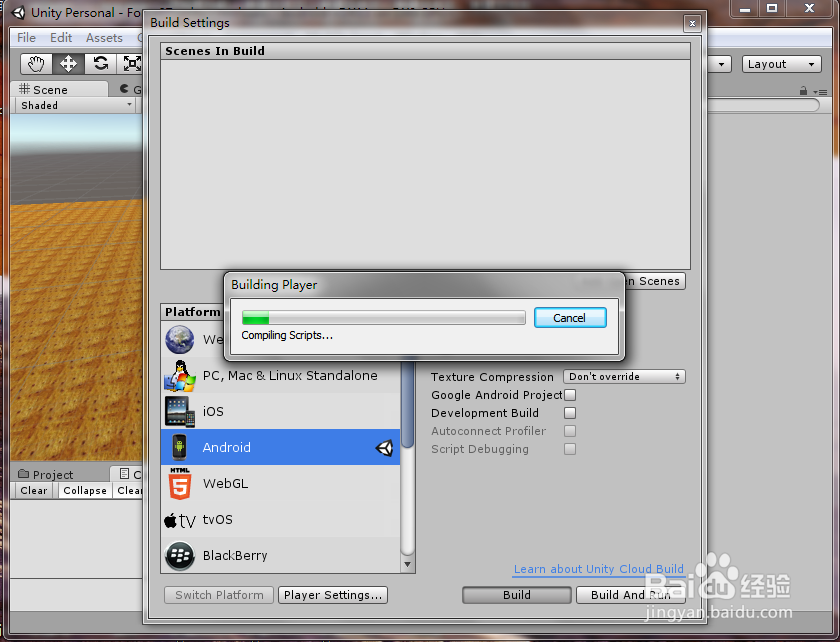Open the Learn about Unity Cloud Build link
This screenshot has height=642, width=840.
tap(598, 569)
